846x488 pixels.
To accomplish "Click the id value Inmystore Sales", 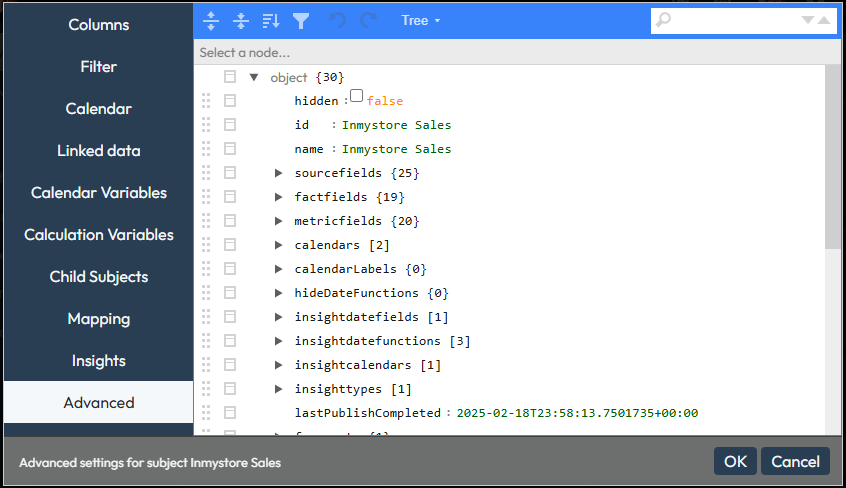I will tap(396, 125).
